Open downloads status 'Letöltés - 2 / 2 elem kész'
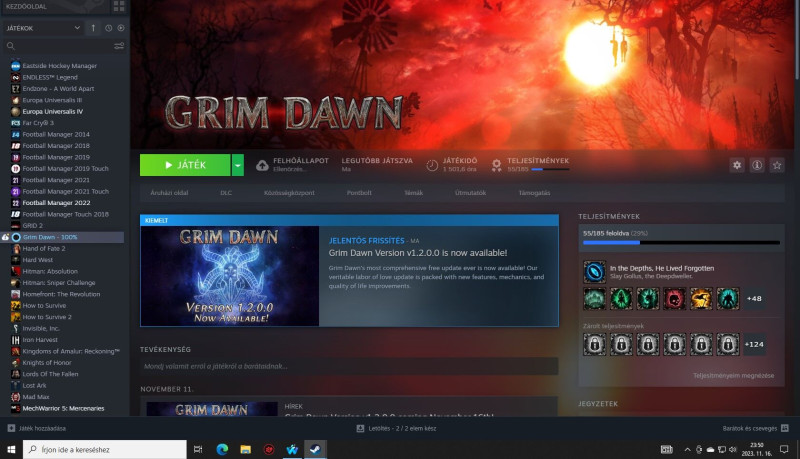The height and width of the screenshot is (459, 800). coord(396,428)
